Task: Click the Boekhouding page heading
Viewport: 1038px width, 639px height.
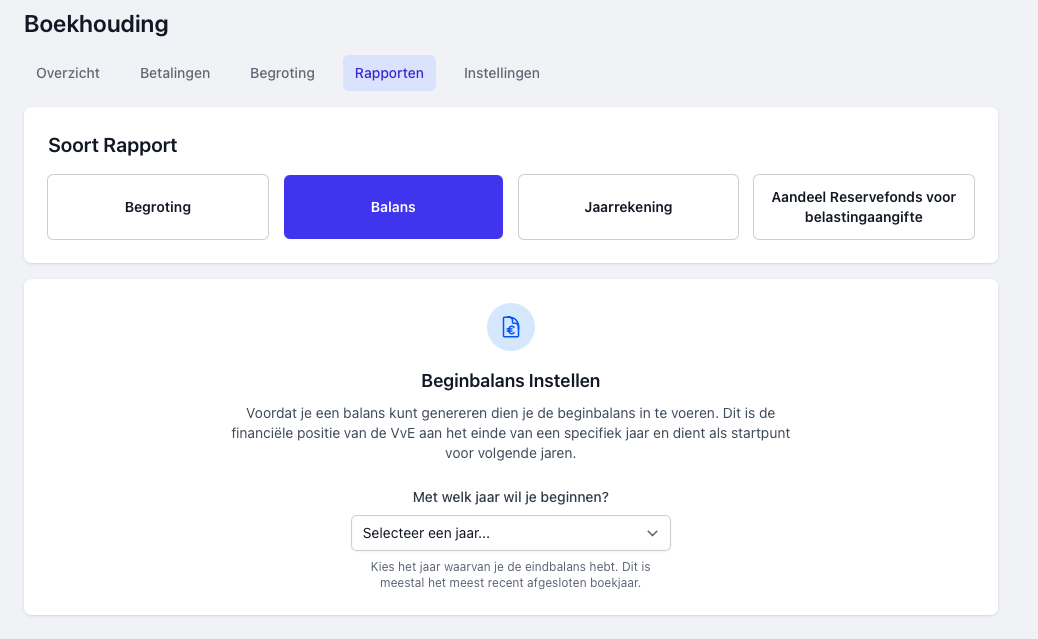Action: (x=96, y=23)
